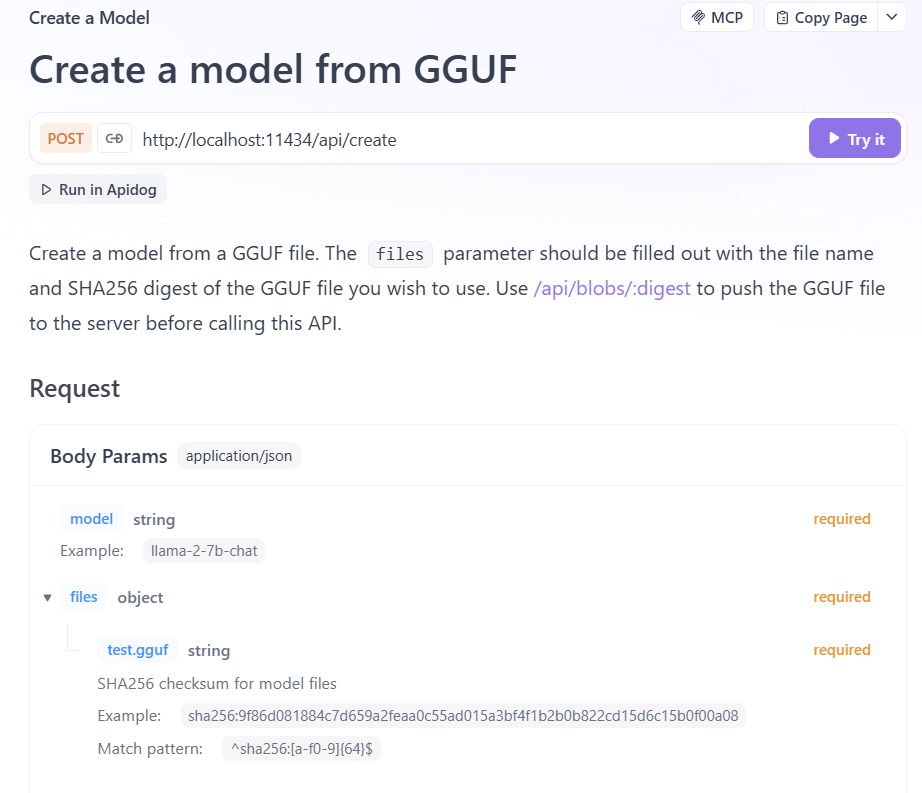Click the Create a Model breadcrumb

tap(89, 18)
